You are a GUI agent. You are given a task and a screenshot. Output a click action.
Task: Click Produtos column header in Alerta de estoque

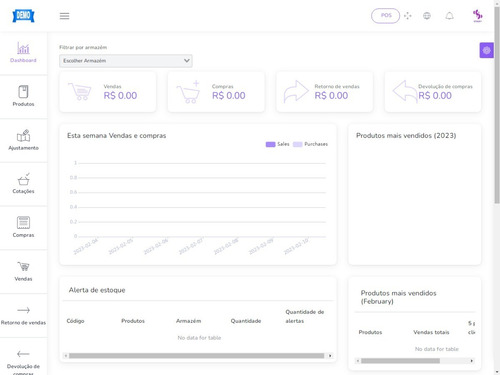pyautogui.click(x=133, y=321)
